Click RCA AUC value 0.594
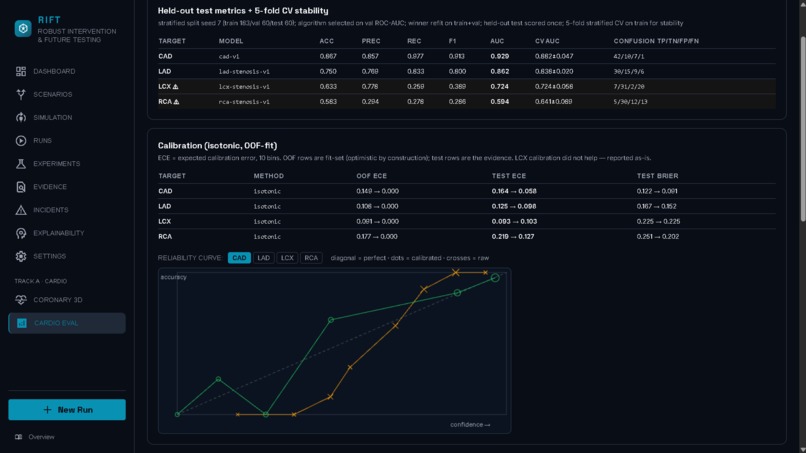This screenshot has width=806, height=453. coord(499,102)
